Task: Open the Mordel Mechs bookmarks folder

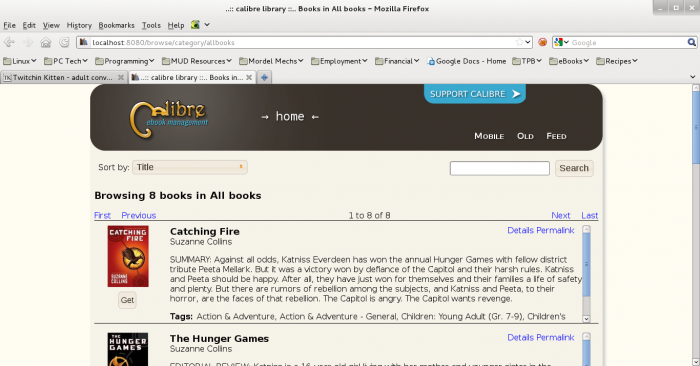Action: tap(271, 61)
